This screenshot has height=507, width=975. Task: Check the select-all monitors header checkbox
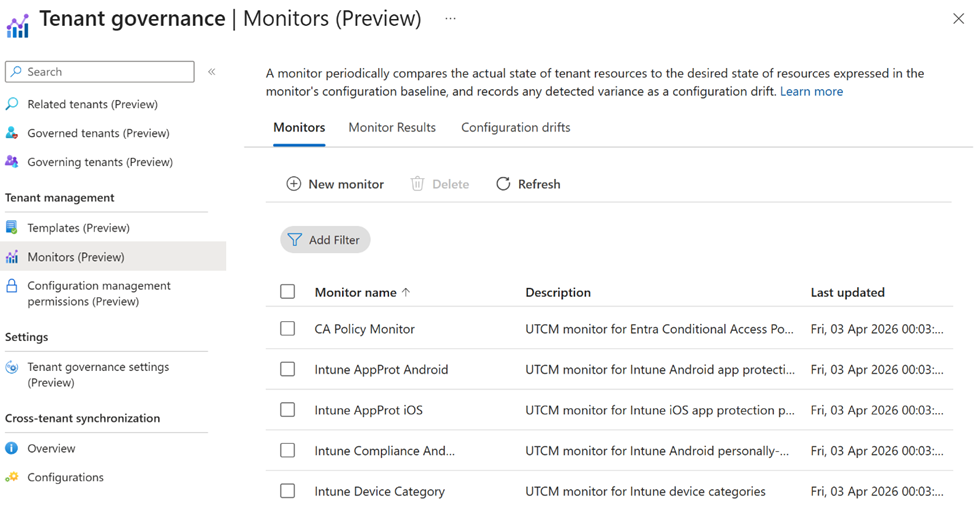(288, 292)
